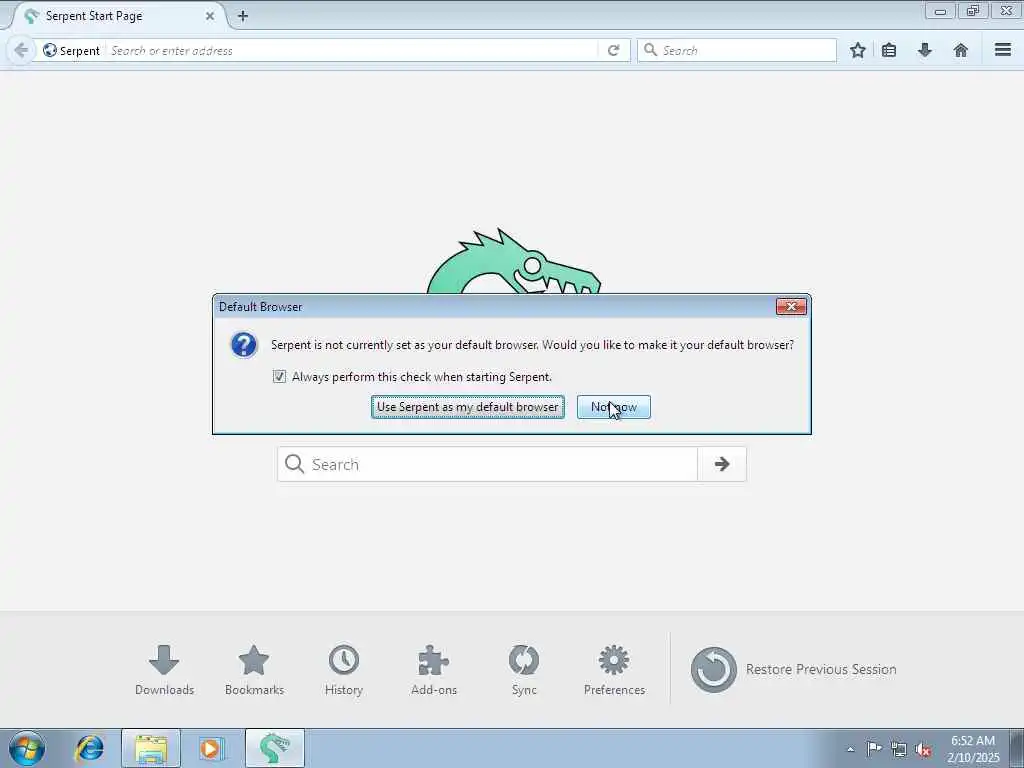Click the muted volume tray icon
Screen dimensions: 1024x768
click(x=923, y=749)
